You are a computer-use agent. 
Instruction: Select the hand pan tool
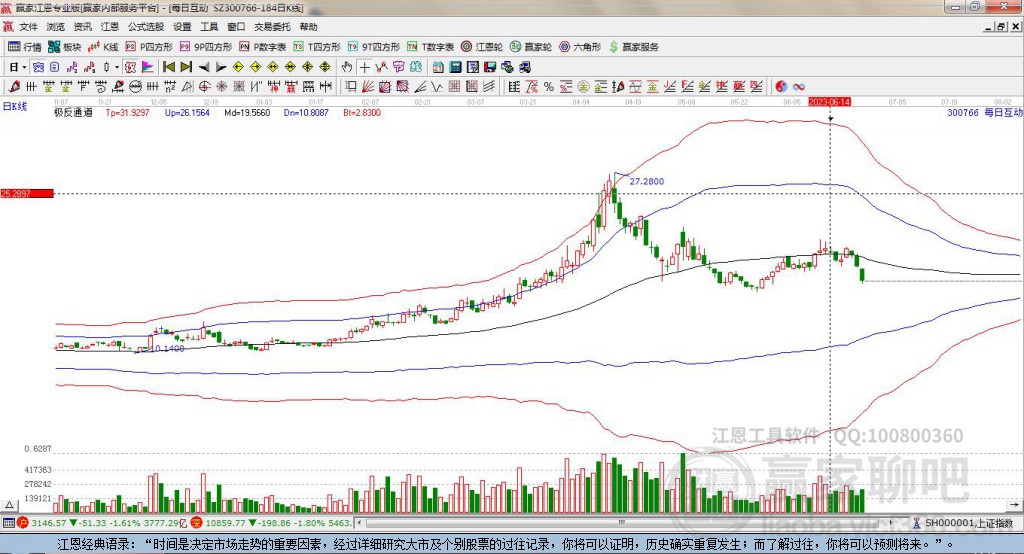pyautogui.click(x=347, y=67)
